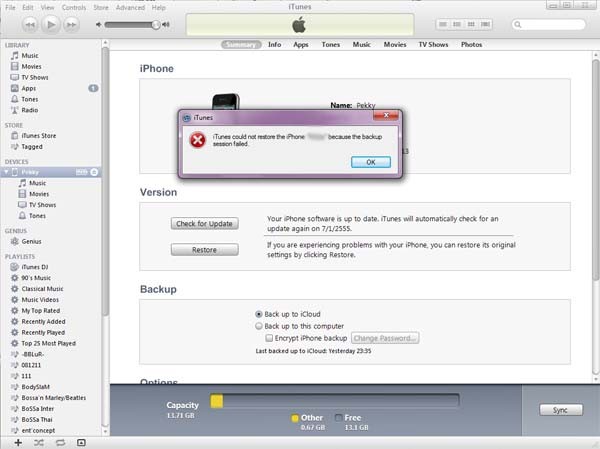The height and width of the screenshot is (449, 600).
Task: Click the low-volume speaker icon
Action: 99,24
